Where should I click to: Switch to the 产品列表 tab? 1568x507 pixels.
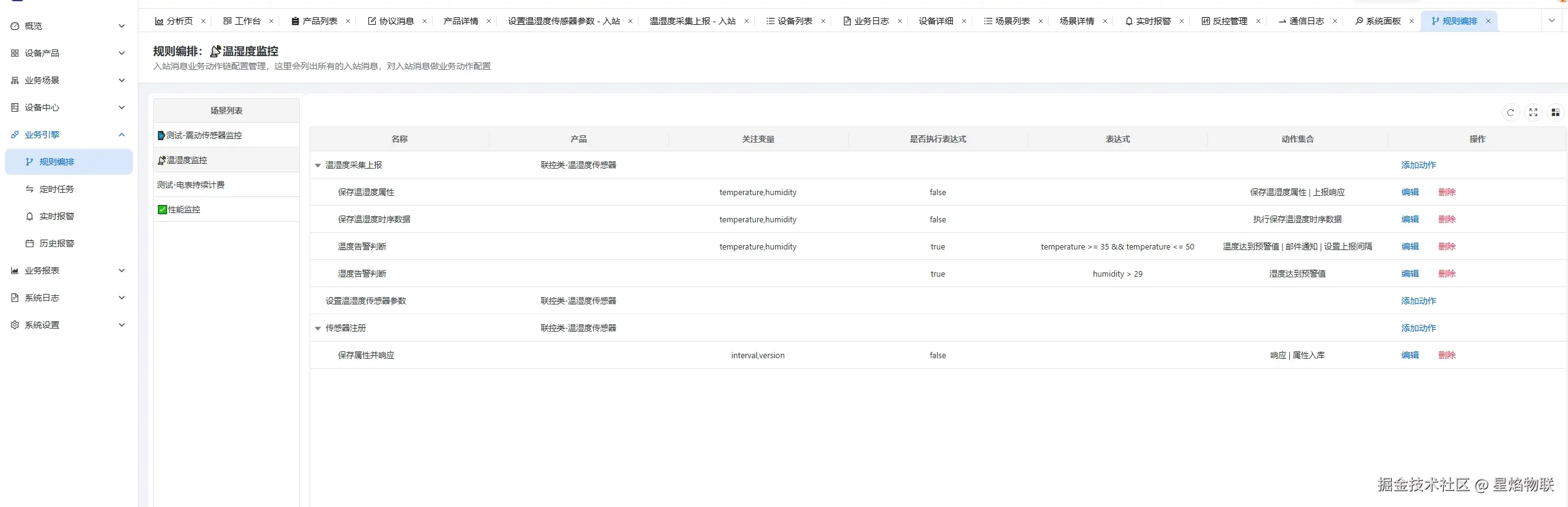click(314, 21)
